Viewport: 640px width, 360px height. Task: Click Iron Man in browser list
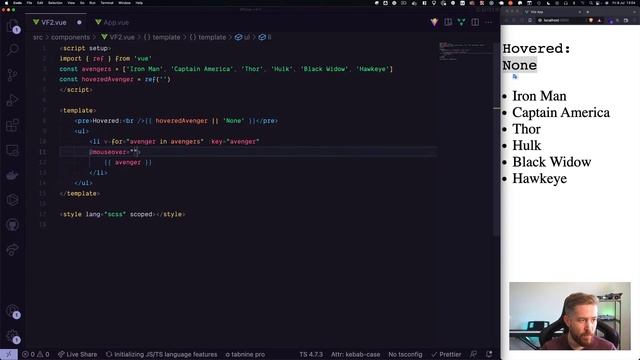pyautogui.click(x=539, y=96)
